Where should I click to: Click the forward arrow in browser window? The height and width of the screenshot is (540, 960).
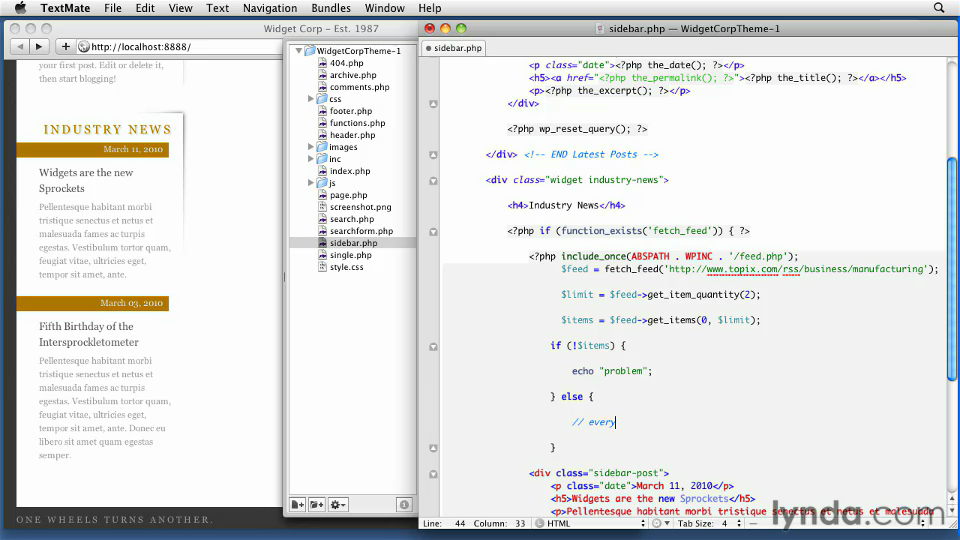point(39,47)
